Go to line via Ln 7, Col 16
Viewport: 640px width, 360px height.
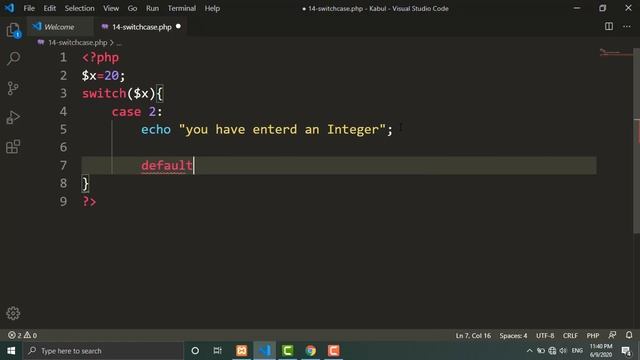pos(473,336)
